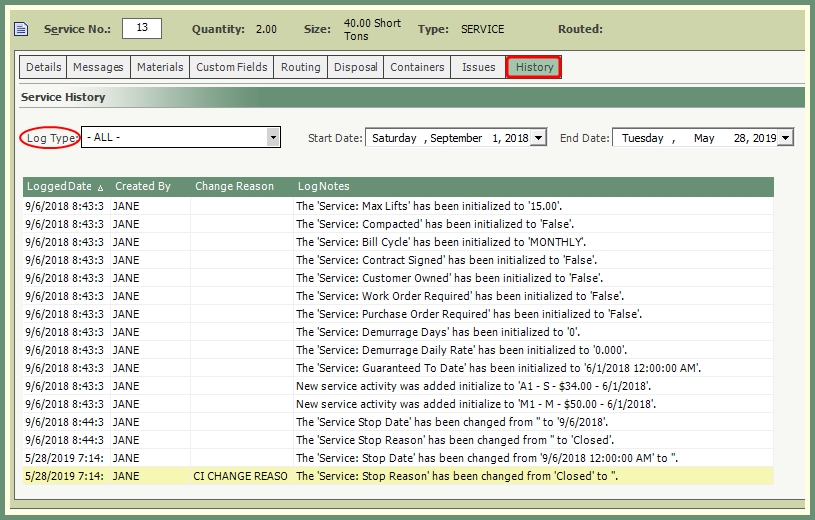The width and height of the screenshot is (815, 520).
Task: Switch to the Messages tab
Action: pyautogui.click(x=98, y=67)
